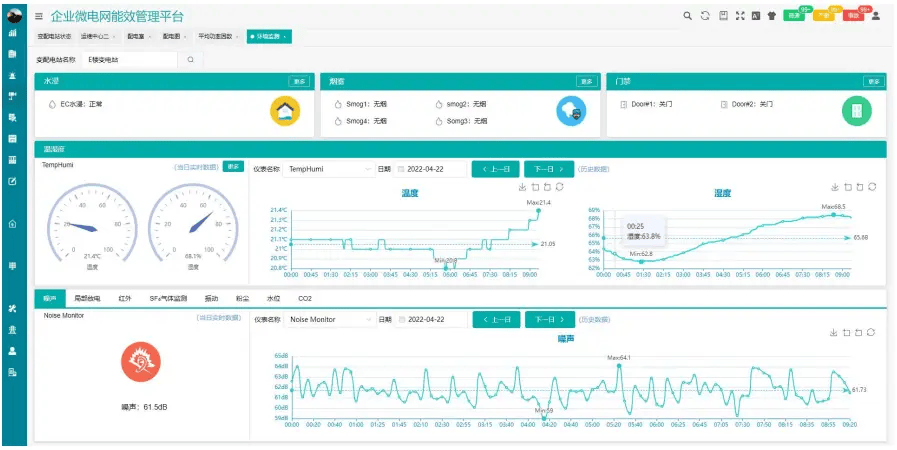The width and height of the screenshot is (897, 450).
Task: Click 下一日 button in the noise panel
Action: pyautogui.click(x=549, y=320)
